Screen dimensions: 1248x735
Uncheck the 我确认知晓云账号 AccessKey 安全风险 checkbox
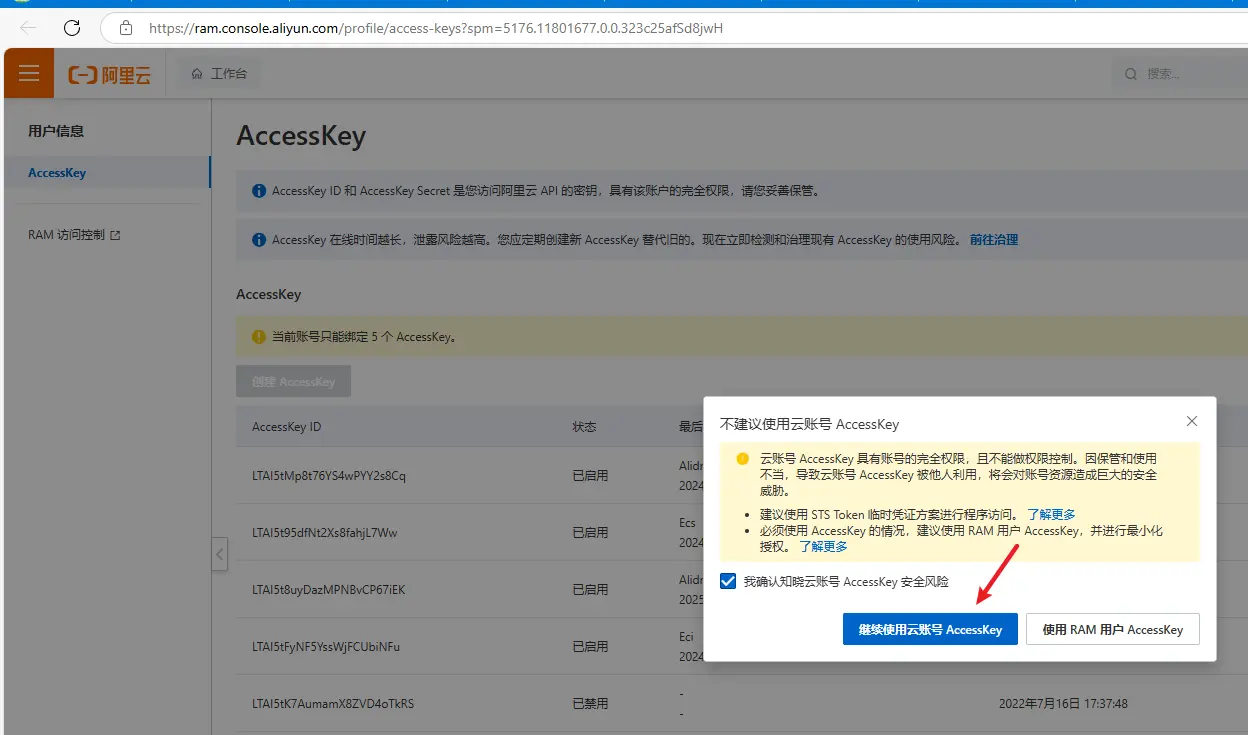pyautogui.click(x=729, y=581)
